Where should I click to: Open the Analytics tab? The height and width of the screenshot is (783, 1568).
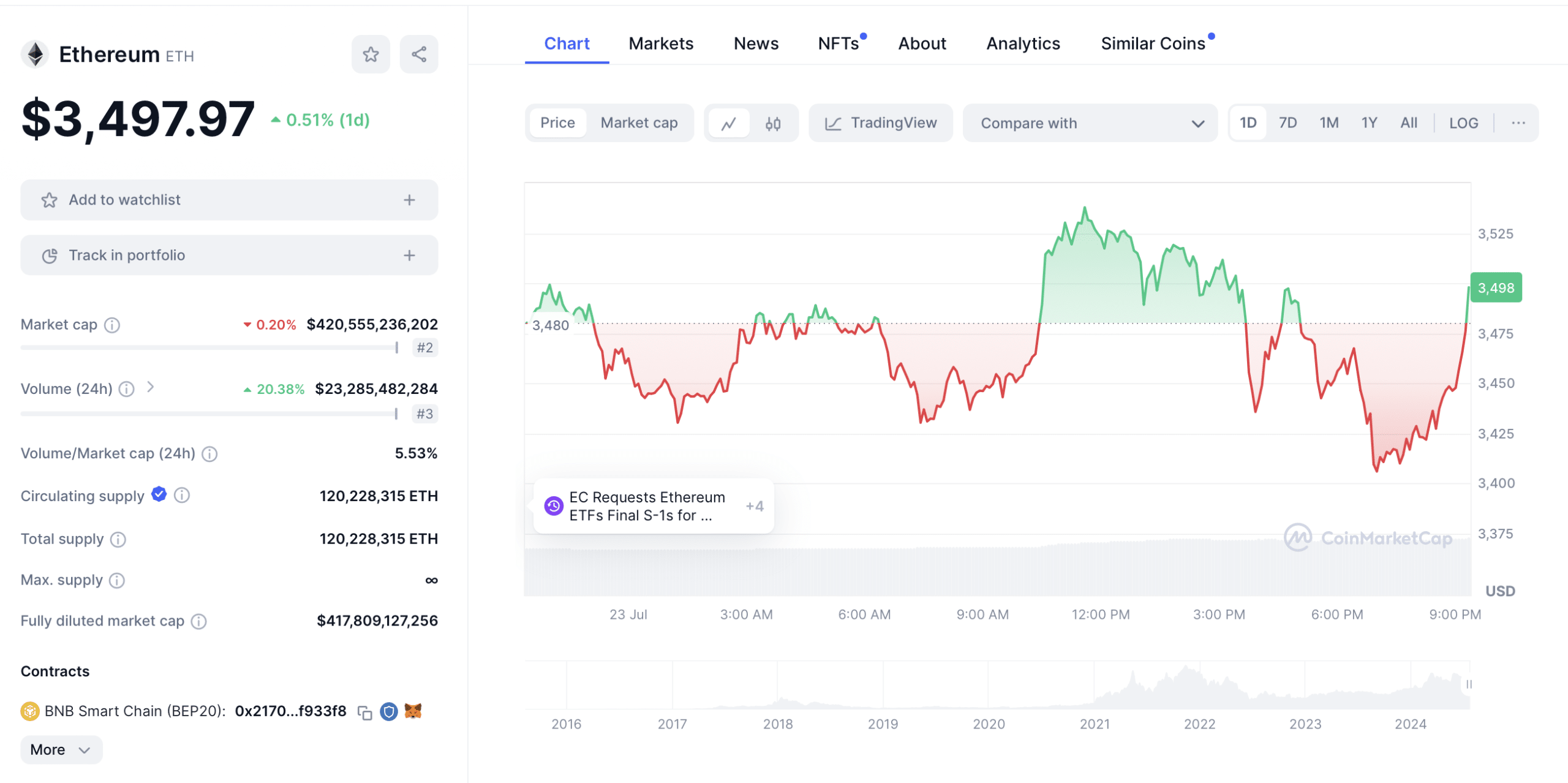pos(1023,43)
